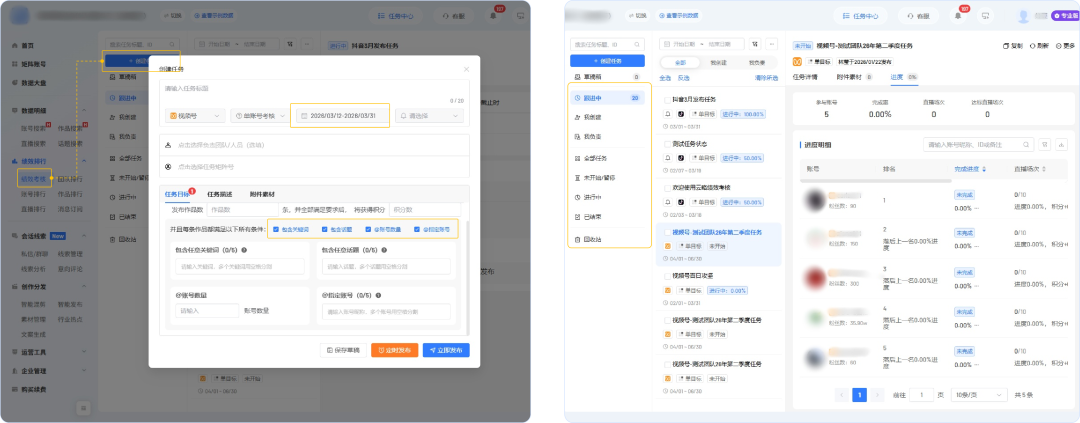Click the blue 立即发布 button

pyautogui.click(x=446, y=350)
